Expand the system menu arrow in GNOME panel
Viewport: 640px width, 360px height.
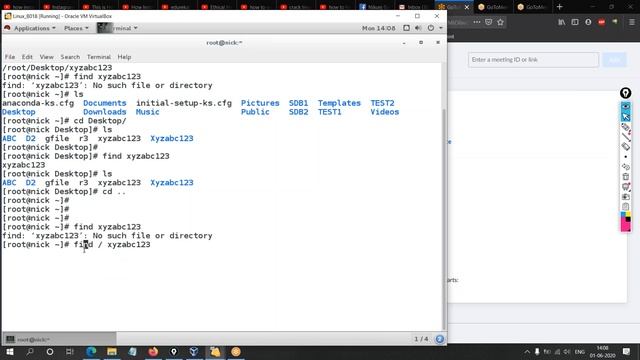pyautogui.click(x=441, y=28)
